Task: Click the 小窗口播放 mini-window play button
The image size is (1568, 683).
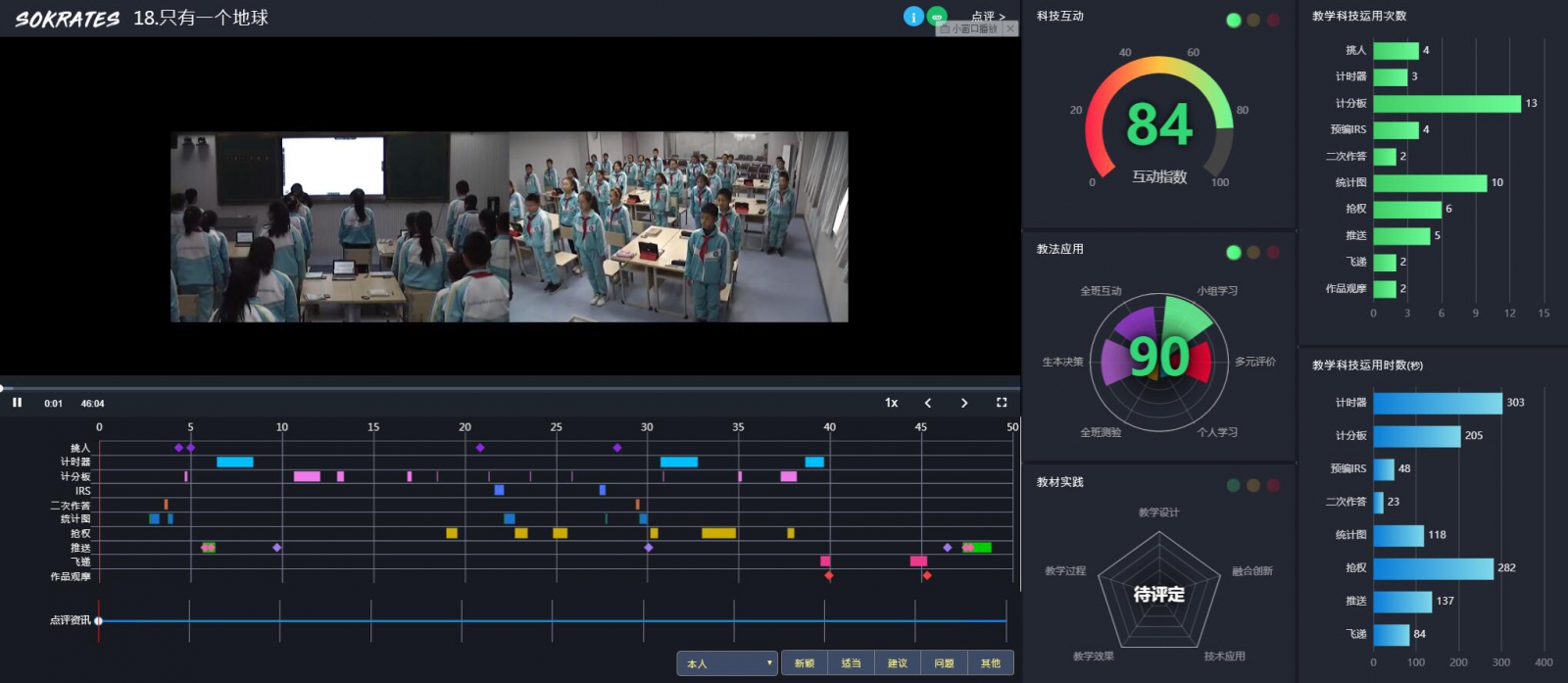Action: 969,29
